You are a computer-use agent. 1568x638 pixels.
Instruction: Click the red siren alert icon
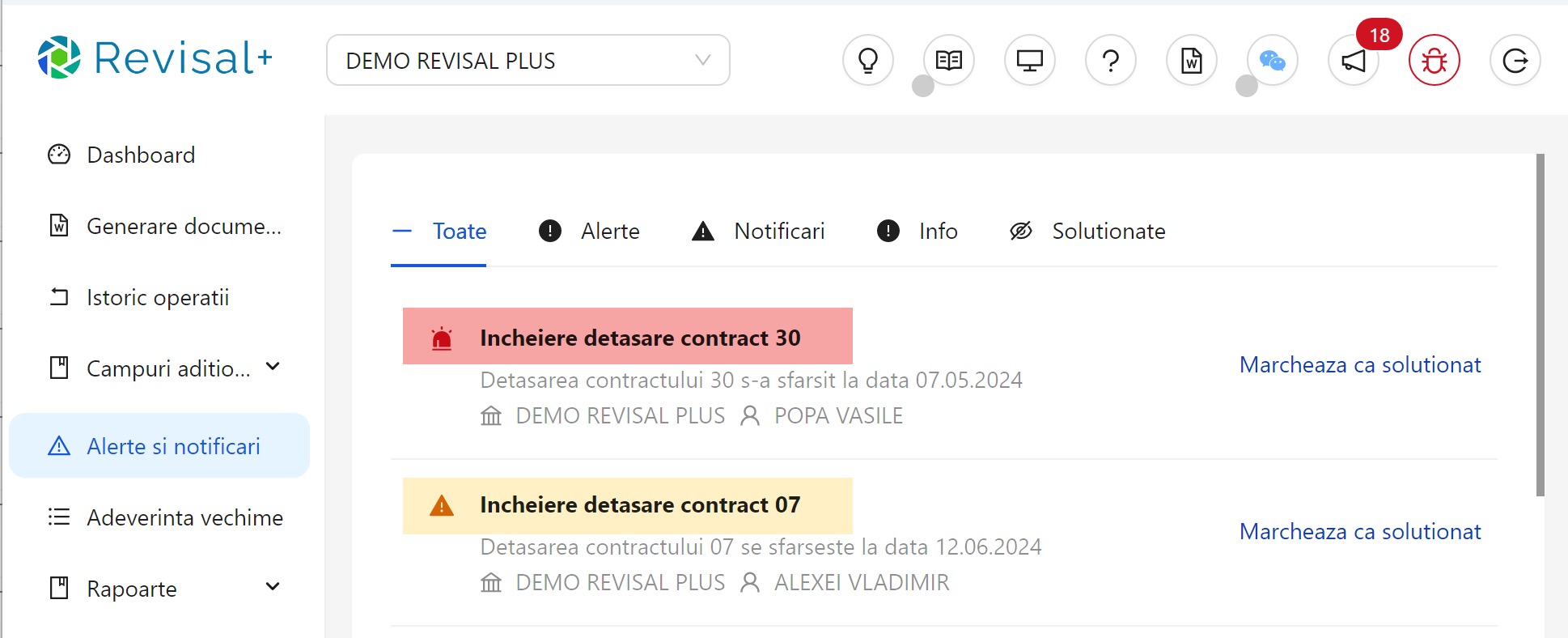click(442, 338)
